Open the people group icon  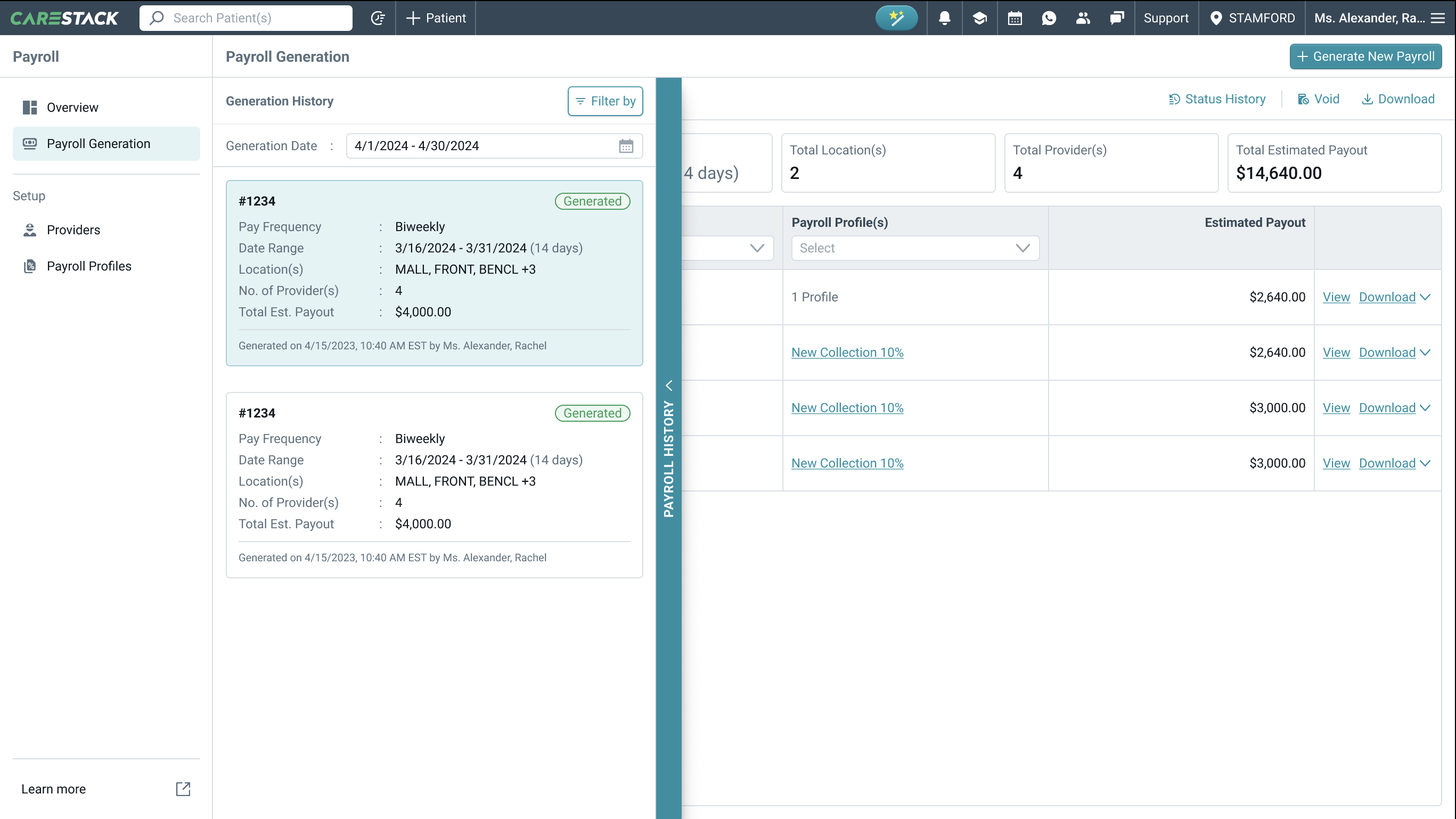coord(1083,18)
